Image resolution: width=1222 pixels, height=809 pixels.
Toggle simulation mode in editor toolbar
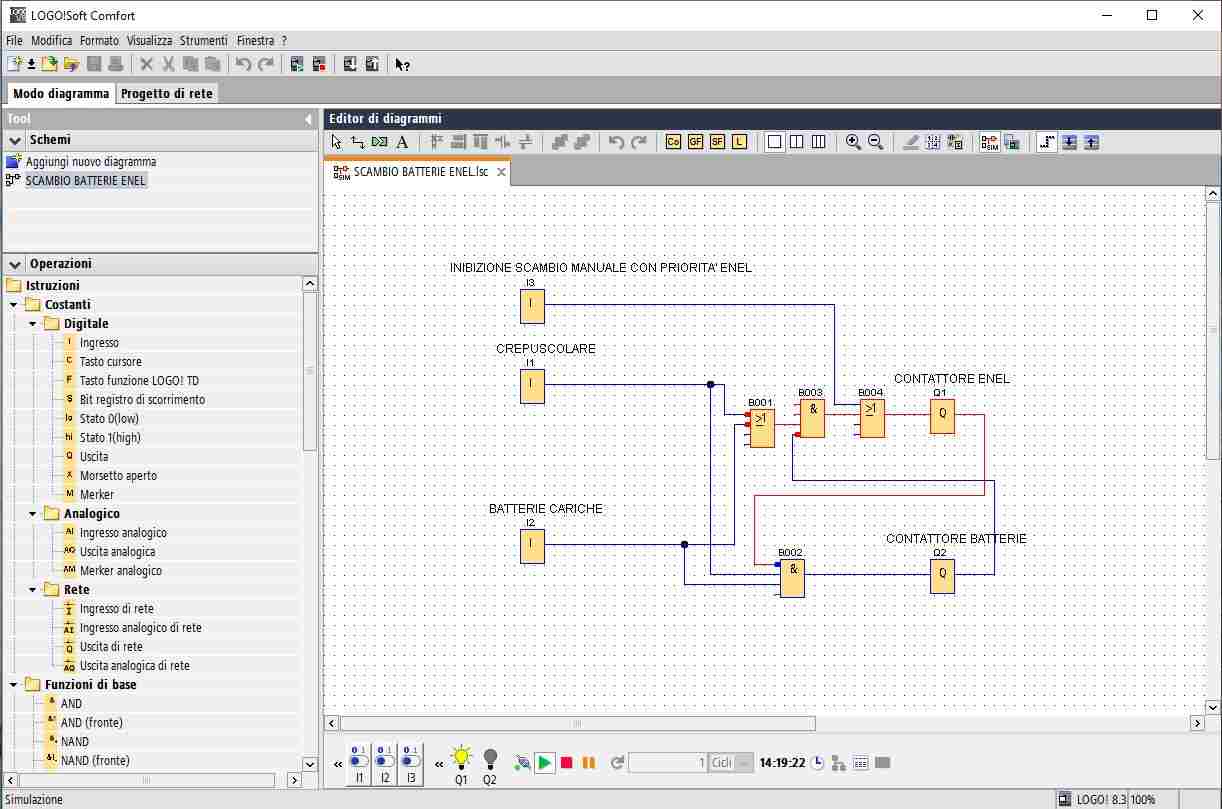989,142
